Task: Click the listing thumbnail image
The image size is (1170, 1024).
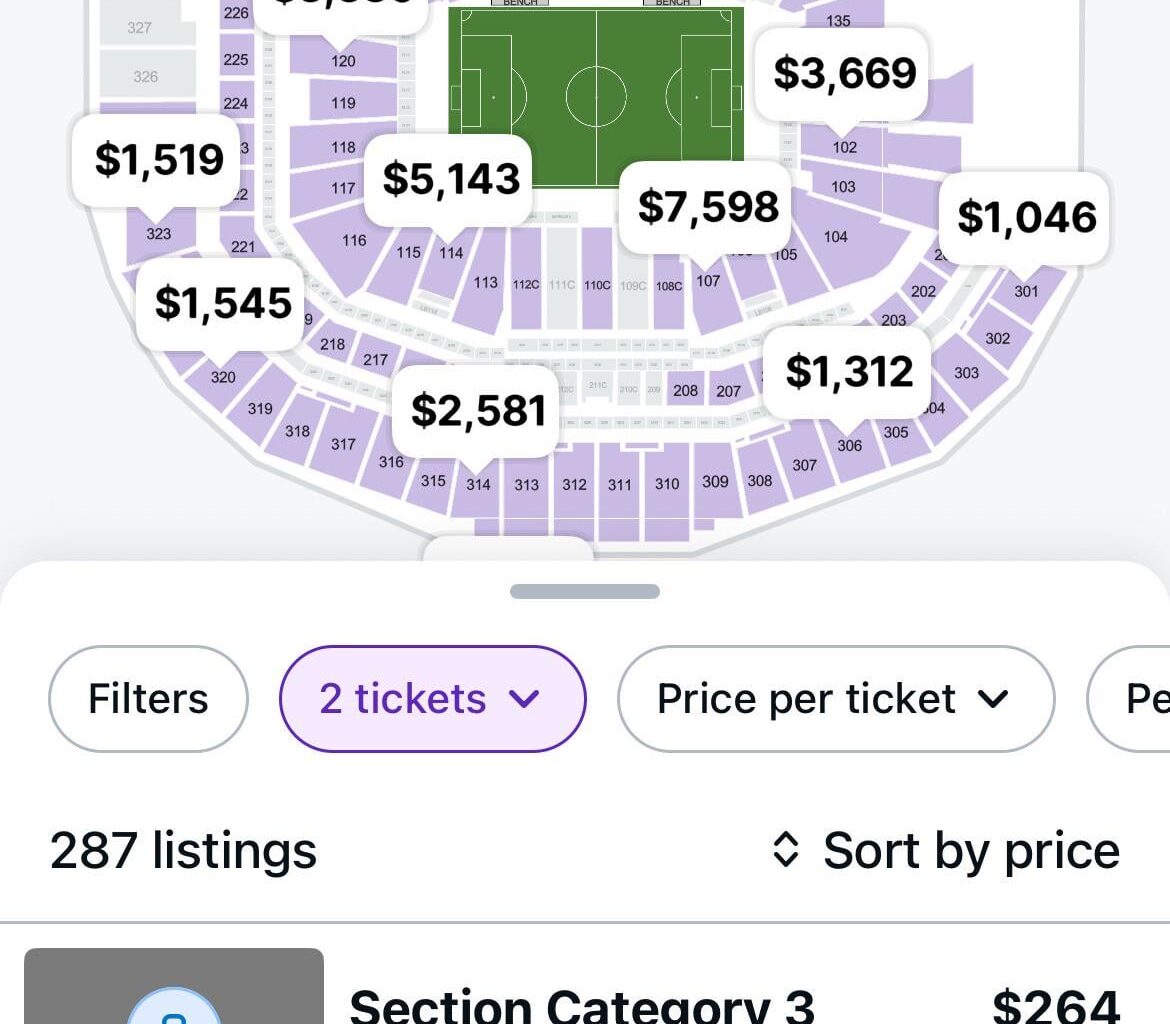Action: click(x=177, y=990)
